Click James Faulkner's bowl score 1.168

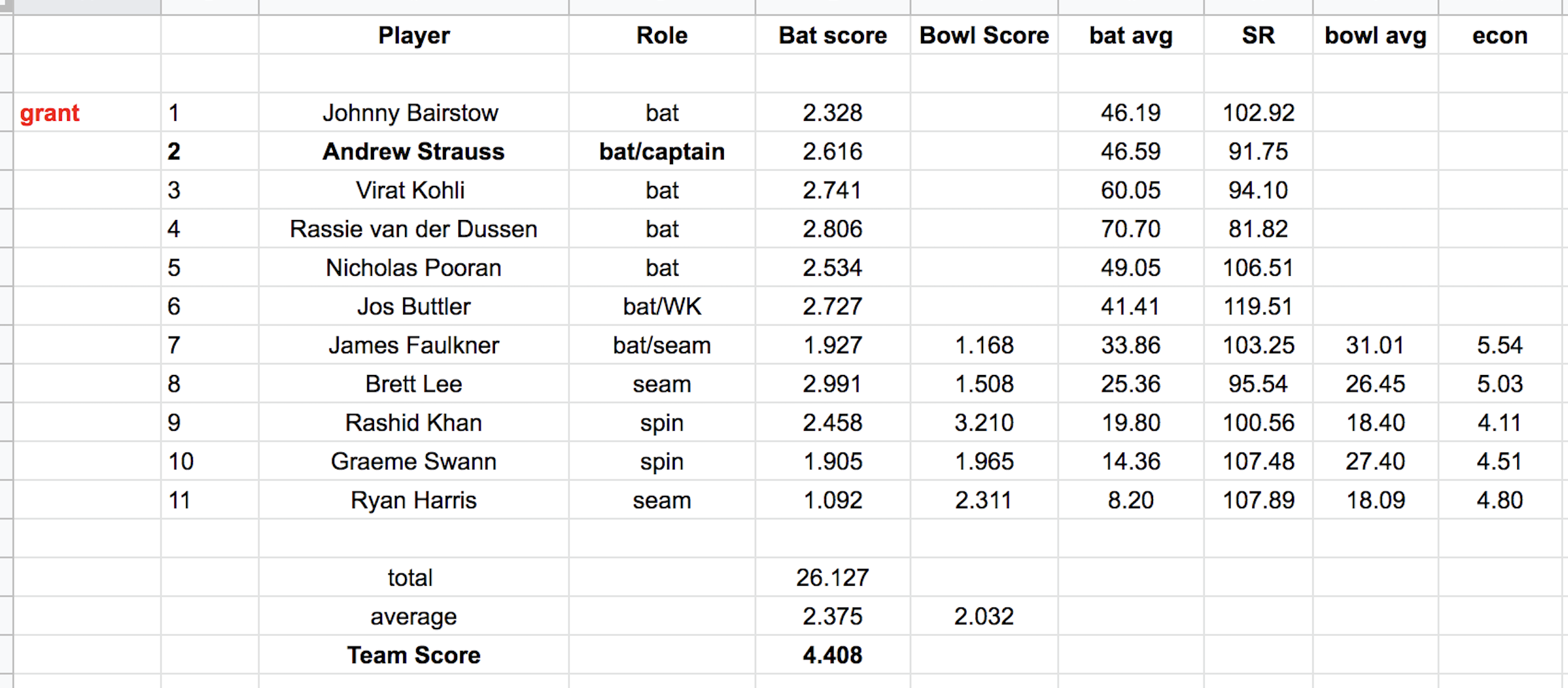(x=984, y=345)
